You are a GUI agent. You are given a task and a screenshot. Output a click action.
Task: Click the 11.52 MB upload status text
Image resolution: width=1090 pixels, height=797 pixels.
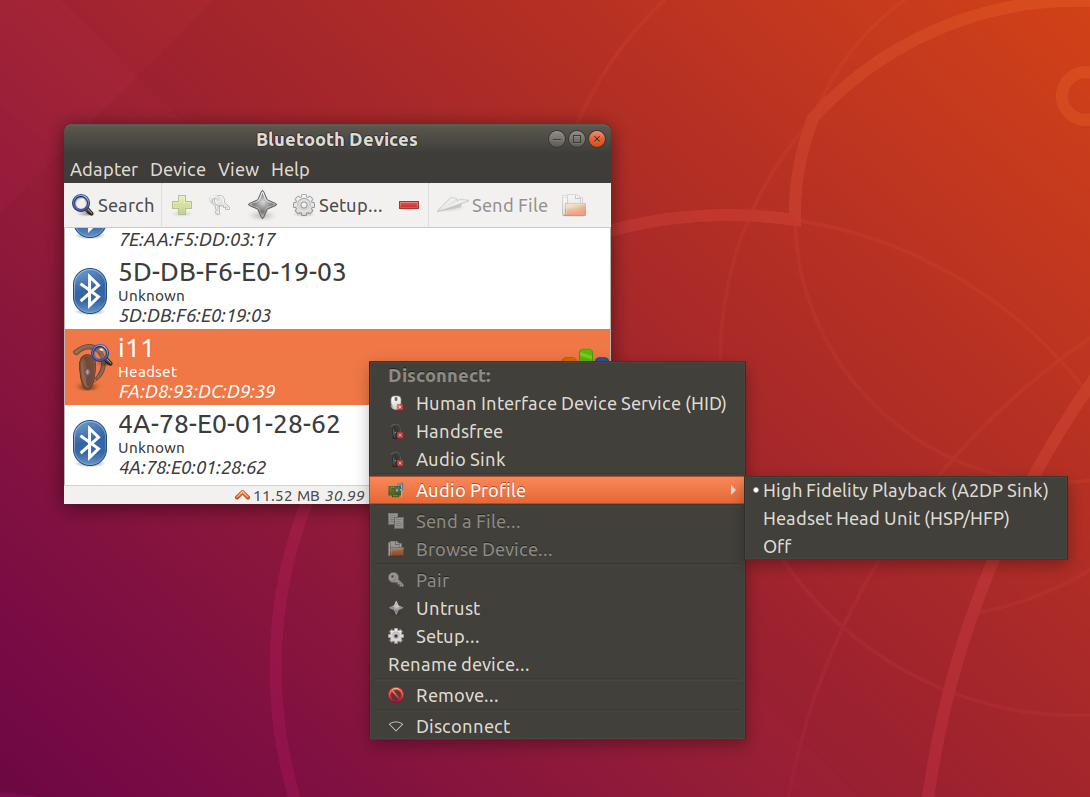(x=286, y=495)
